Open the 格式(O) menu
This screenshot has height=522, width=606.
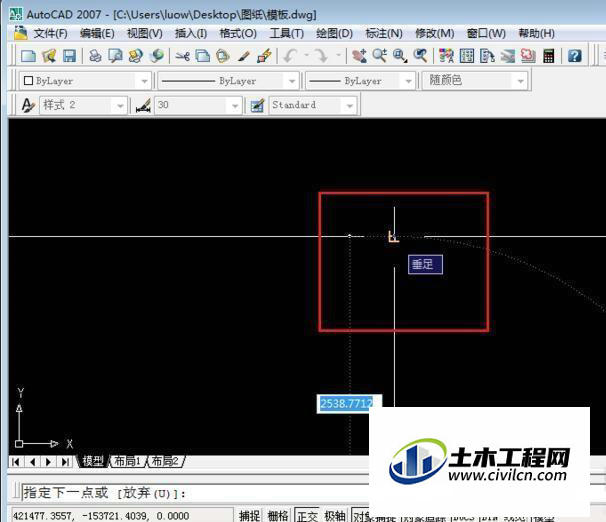coord(238,34)
